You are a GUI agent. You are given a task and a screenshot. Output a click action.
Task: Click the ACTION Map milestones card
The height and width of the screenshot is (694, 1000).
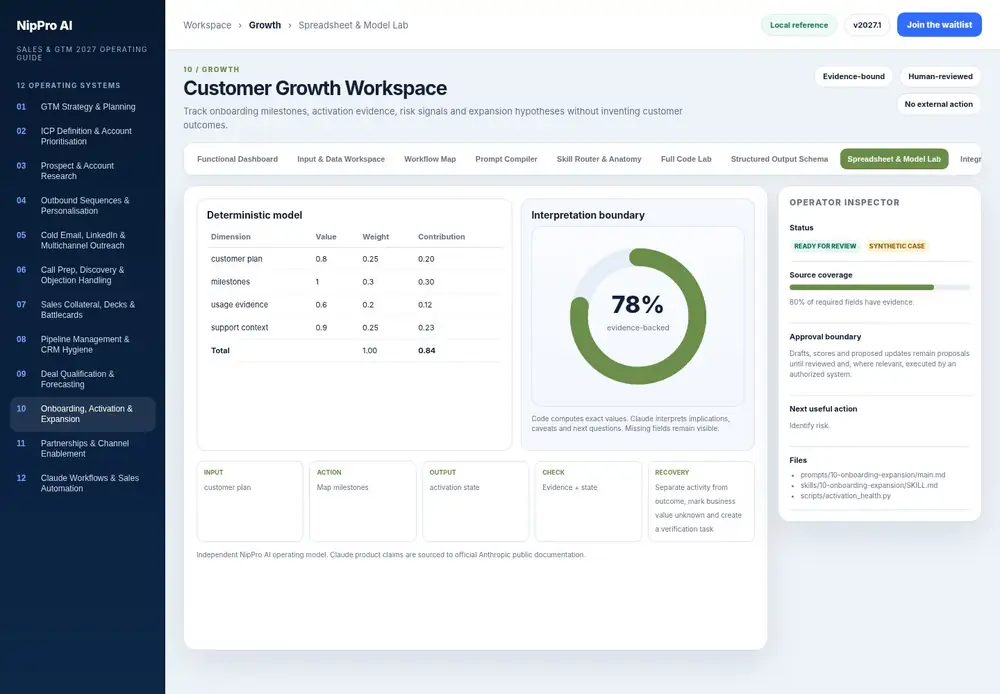point(362,501)
